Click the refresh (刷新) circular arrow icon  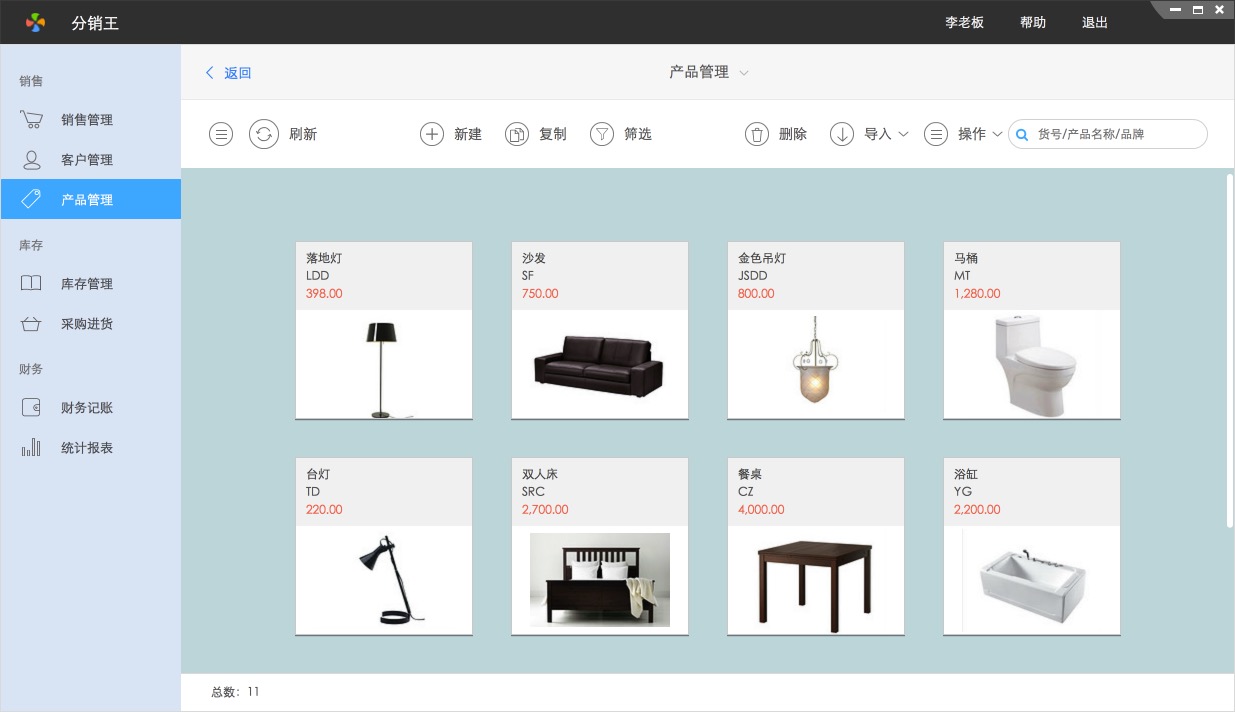pos(263,134)
